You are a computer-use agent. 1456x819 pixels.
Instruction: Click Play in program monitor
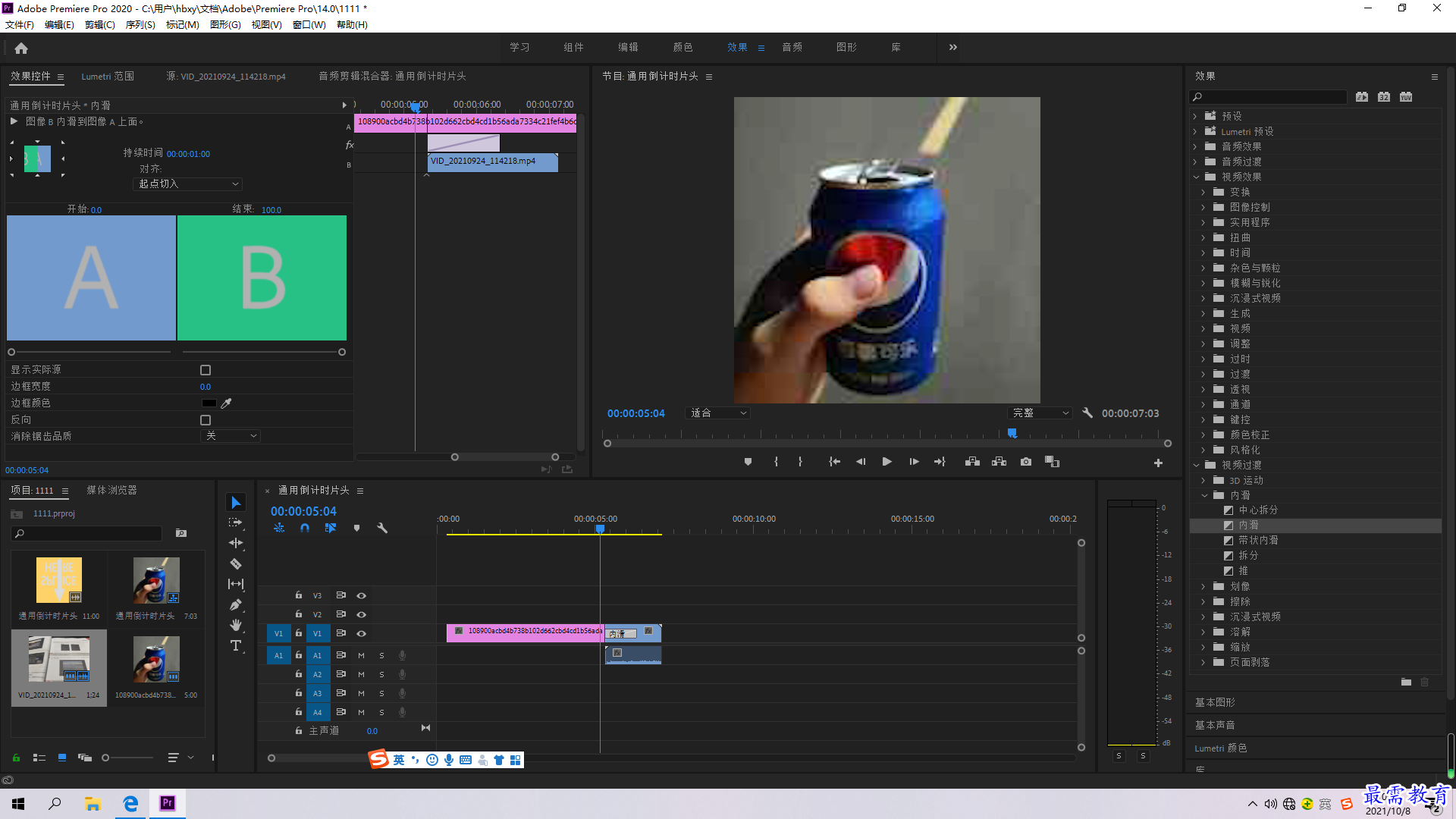tap(886, 462)
